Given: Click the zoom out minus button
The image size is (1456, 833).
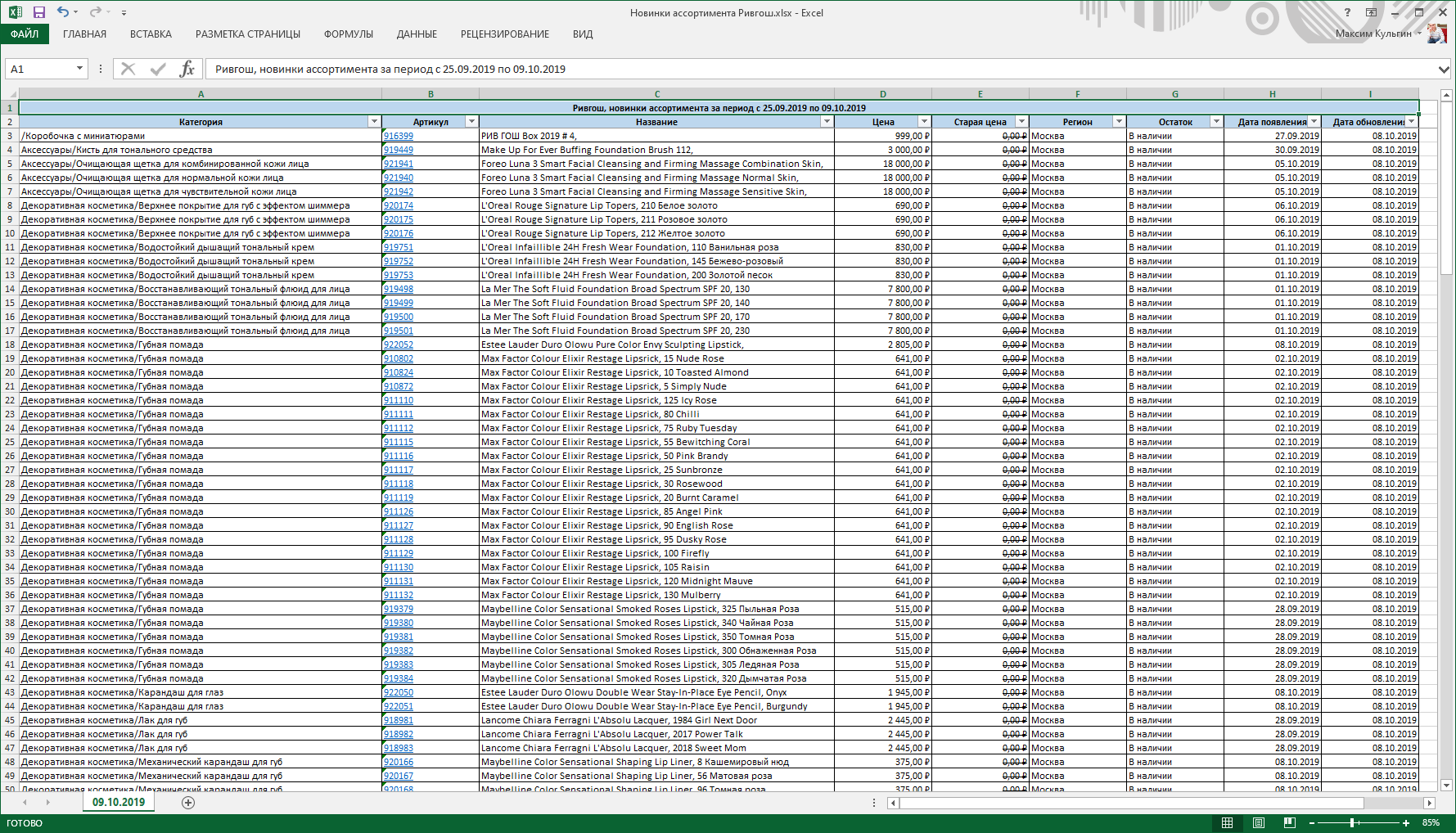Looking at the screenshot, I should (1312, 823).
